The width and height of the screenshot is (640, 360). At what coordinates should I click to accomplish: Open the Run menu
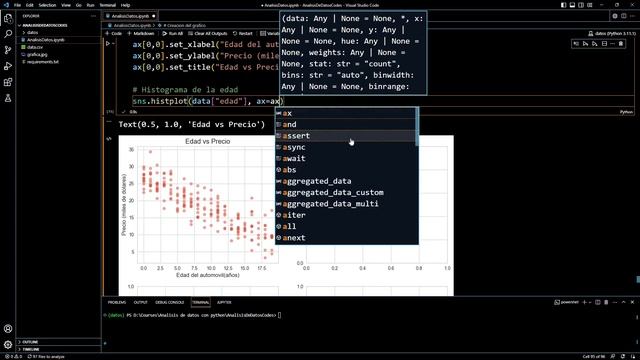point(91,5)
